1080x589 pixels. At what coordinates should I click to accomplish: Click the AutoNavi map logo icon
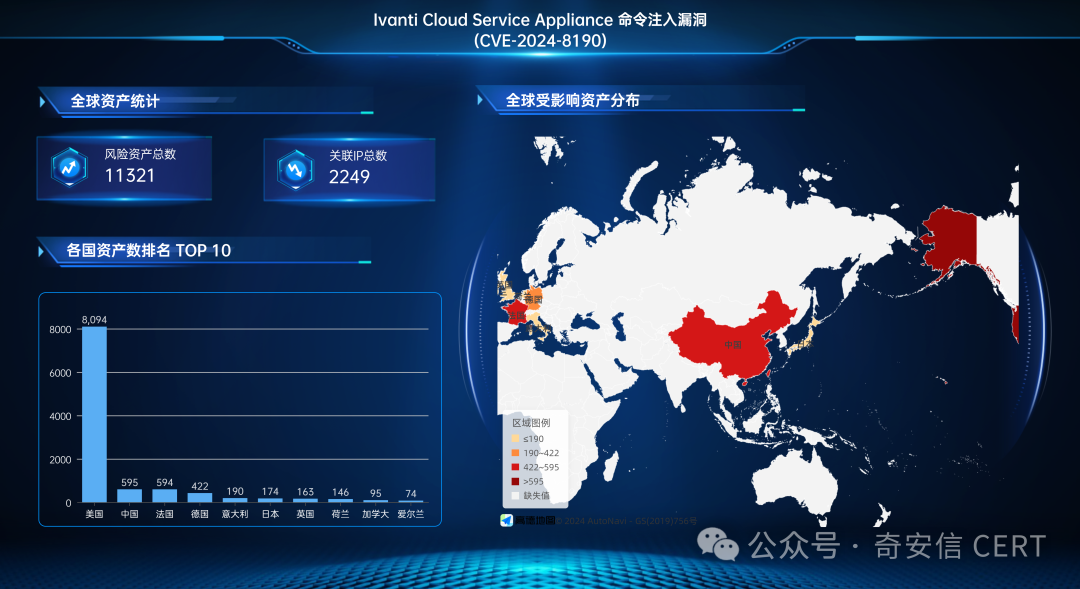click(x=506, y=520)
